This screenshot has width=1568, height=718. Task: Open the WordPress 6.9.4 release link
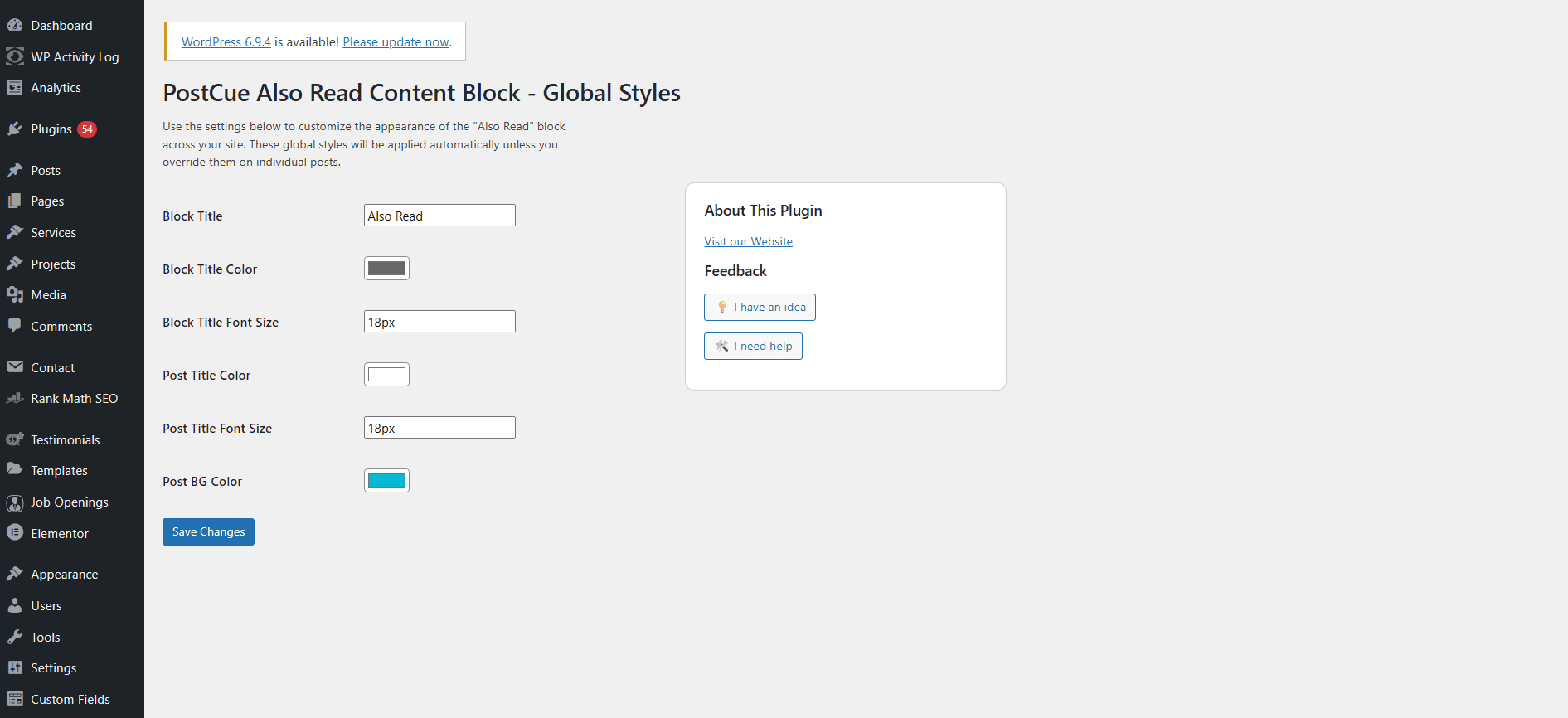pos(226,41)
